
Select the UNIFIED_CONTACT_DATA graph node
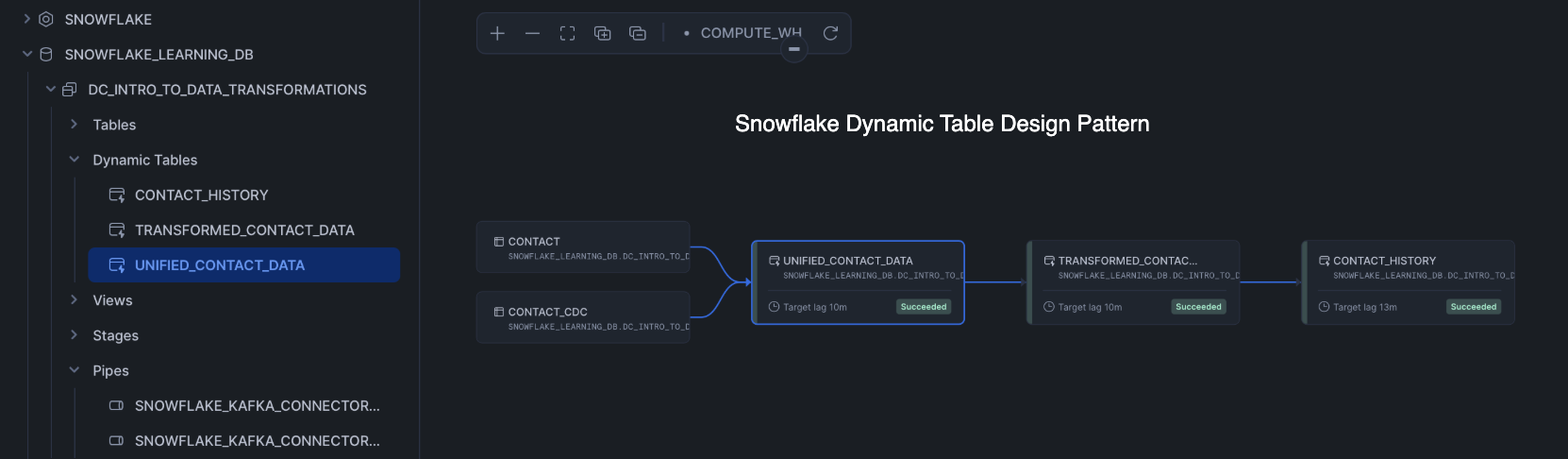858,282
